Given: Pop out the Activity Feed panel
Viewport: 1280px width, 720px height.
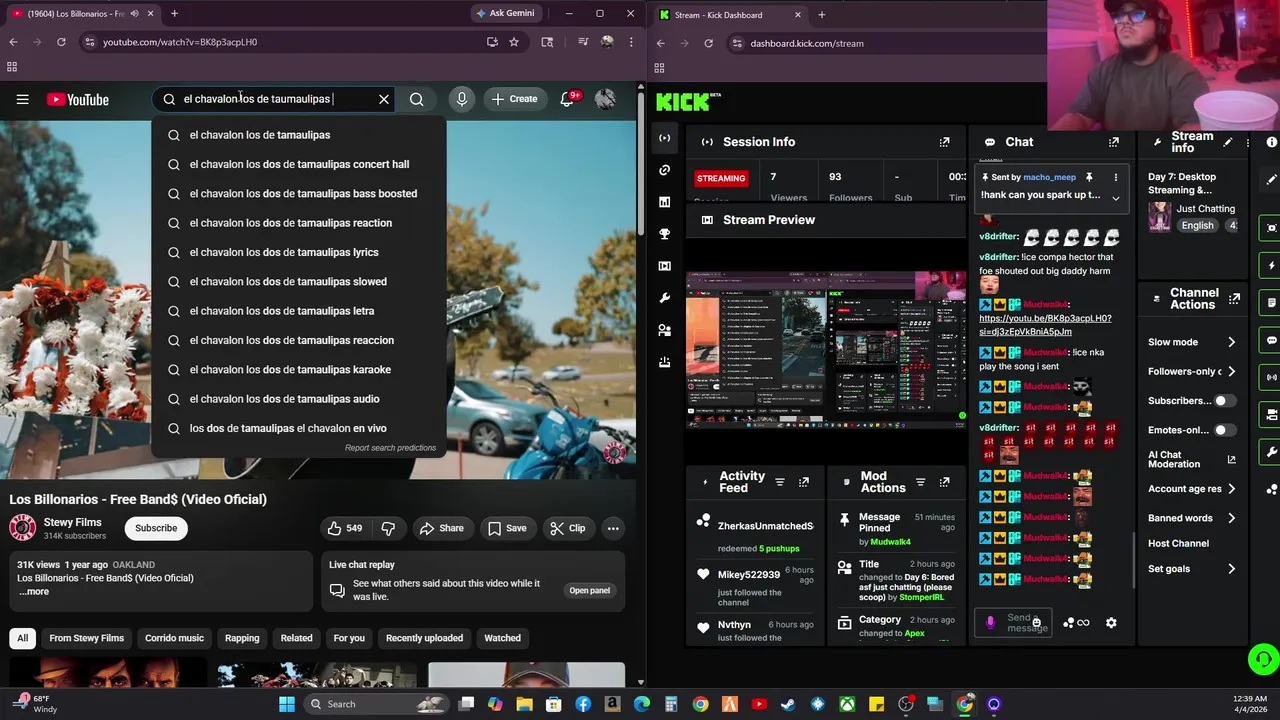Looking at the screenshot, I should [804, 482].
